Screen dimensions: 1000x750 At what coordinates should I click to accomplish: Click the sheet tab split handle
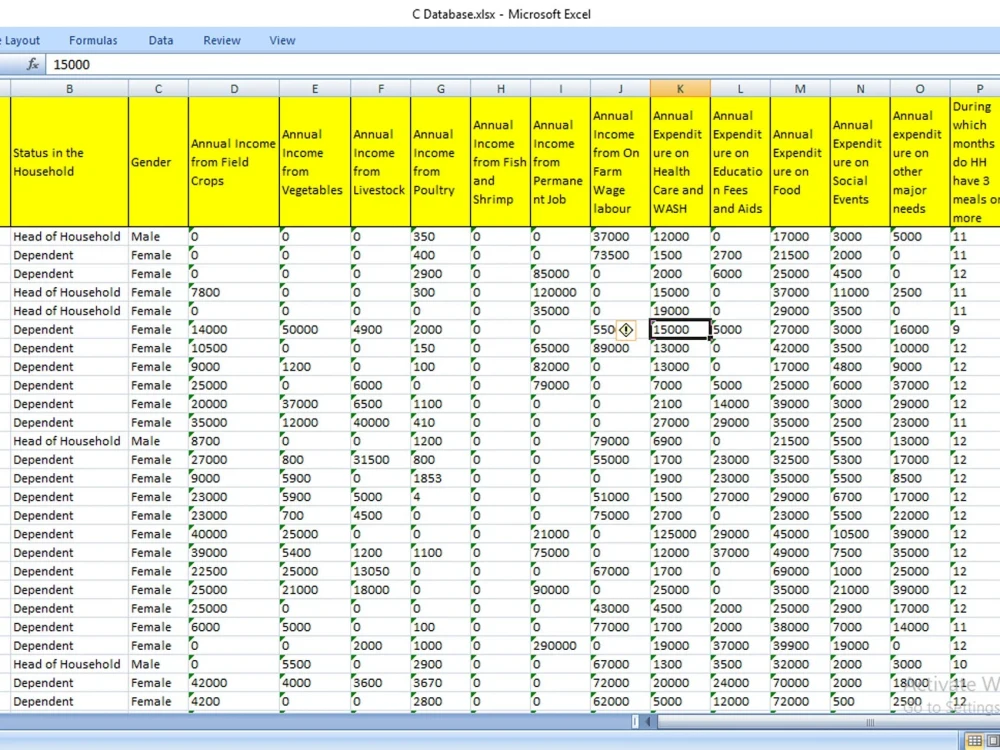[635, 722]
